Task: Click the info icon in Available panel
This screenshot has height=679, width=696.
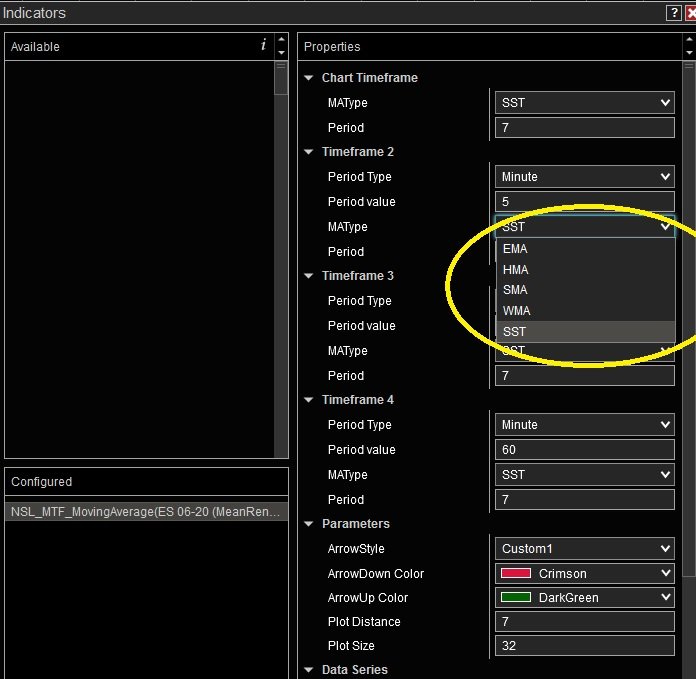Action: point(263,45)
